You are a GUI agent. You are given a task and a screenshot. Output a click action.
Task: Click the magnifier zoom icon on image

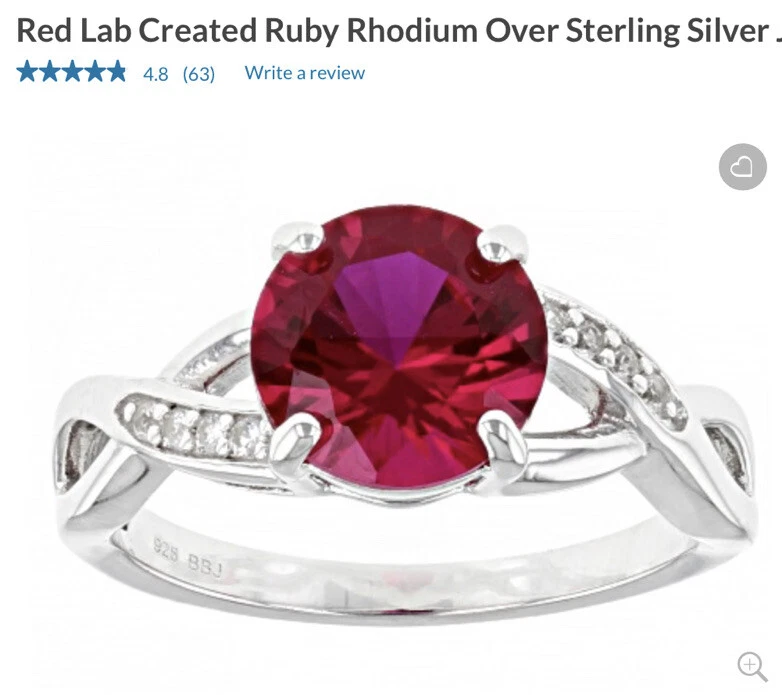tap(752, 666)
